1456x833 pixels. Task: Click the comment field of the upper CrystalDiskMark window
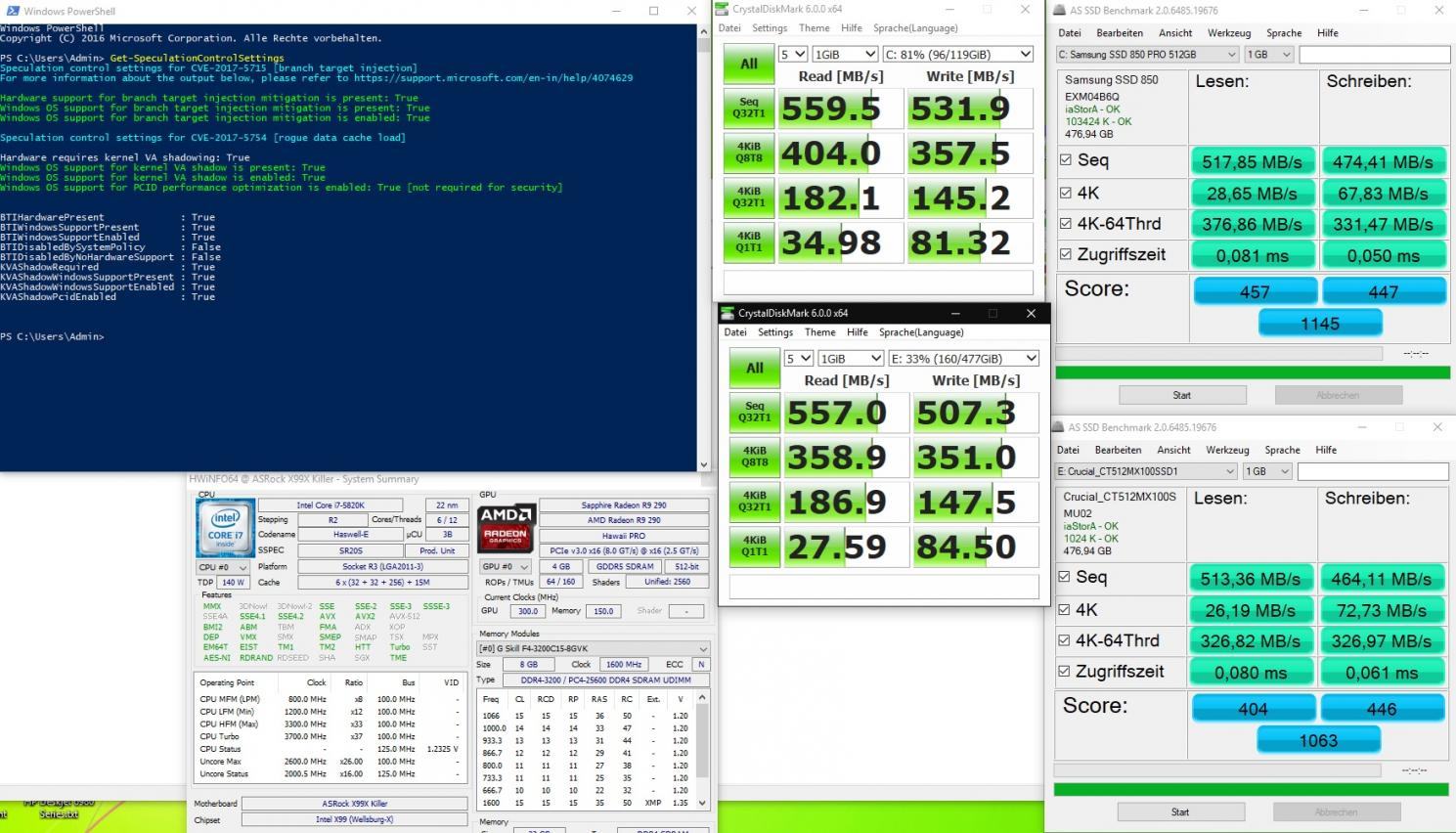point(878,283)
